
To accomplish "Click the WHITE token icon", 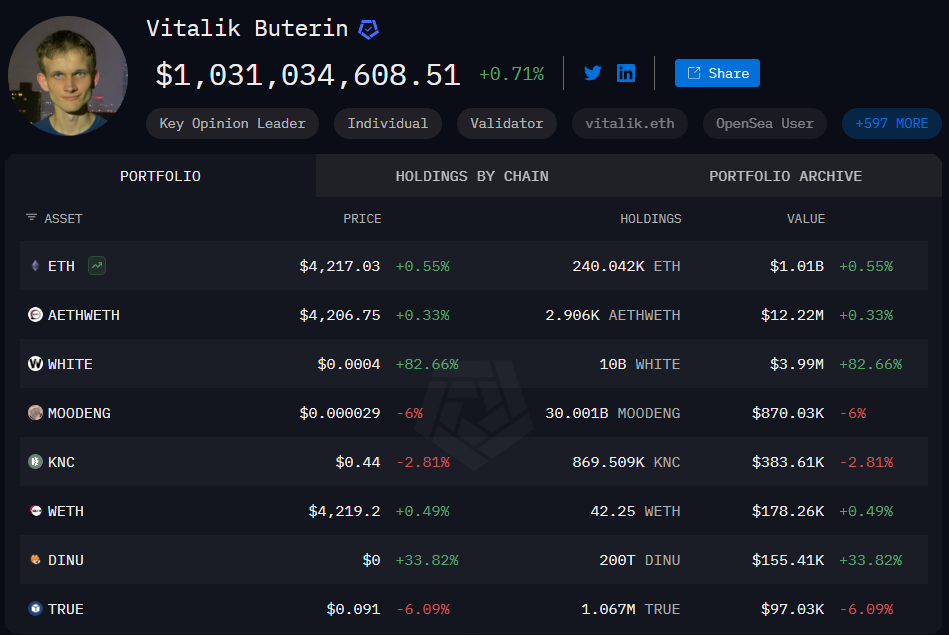I will (x=36, y=364).
